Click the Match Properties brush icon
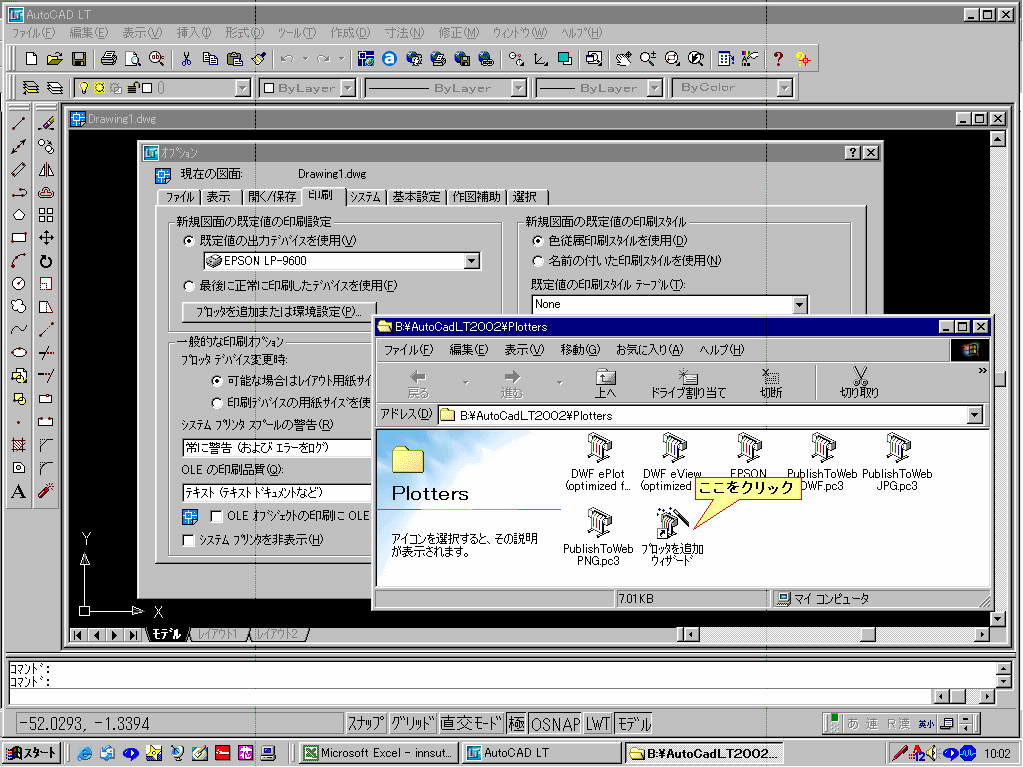Viewport: 1023px width, 767px height. [x=258, y=59]
